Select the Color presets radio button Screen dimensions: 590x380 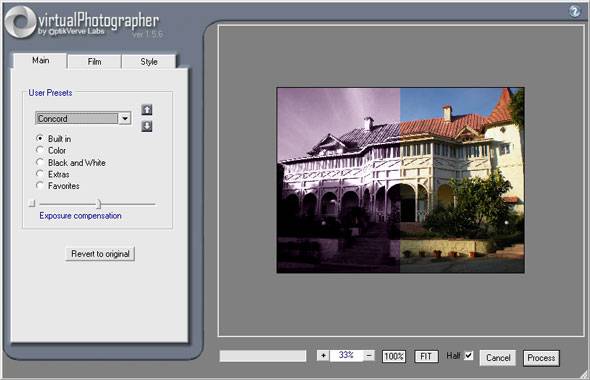(40, 150)
